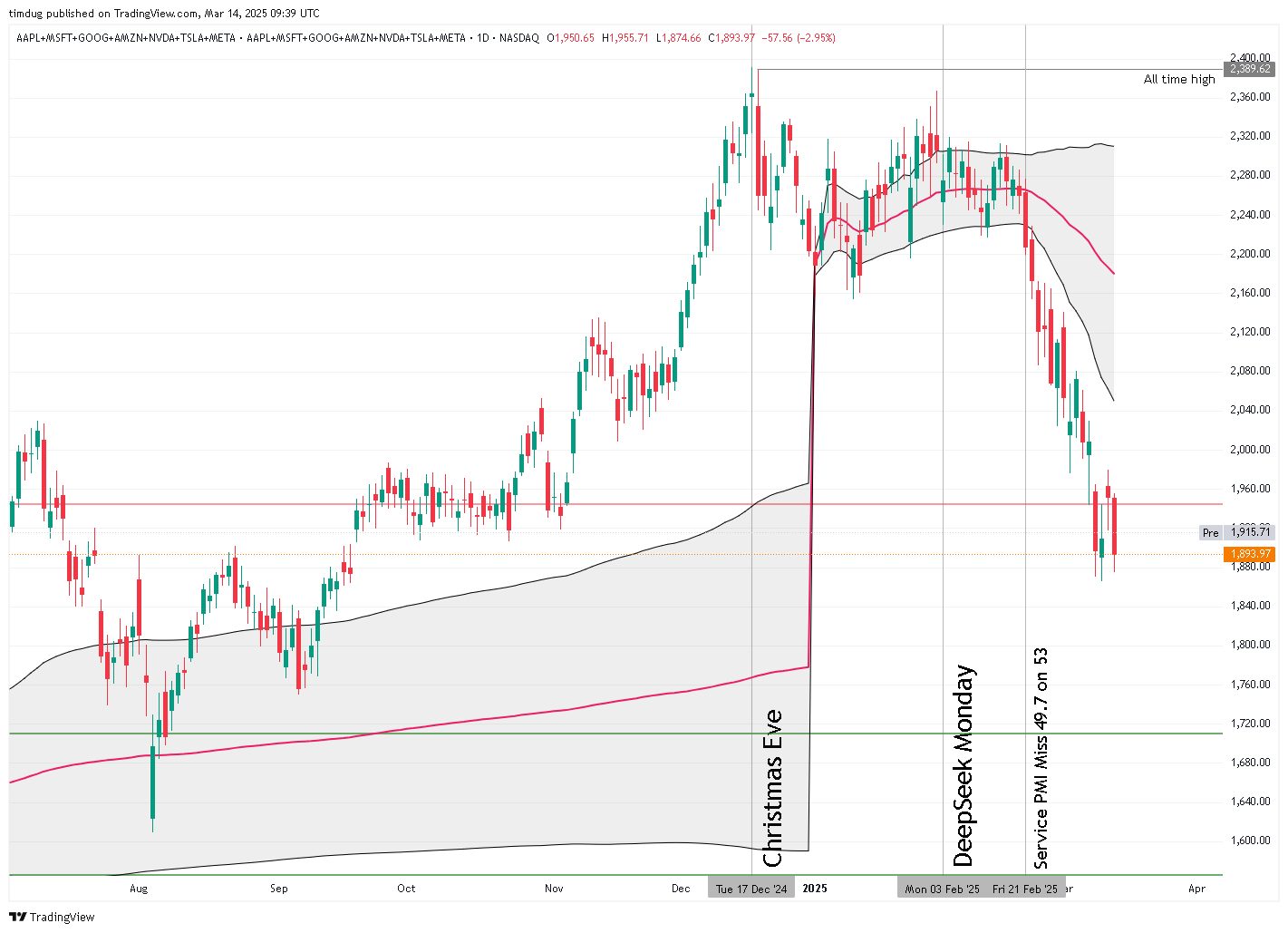This screenshot has width=1288, height=933.
Task: Click the NASDAQ exchange name in legend
Action: pyautogui.click(x=519, y=38)
